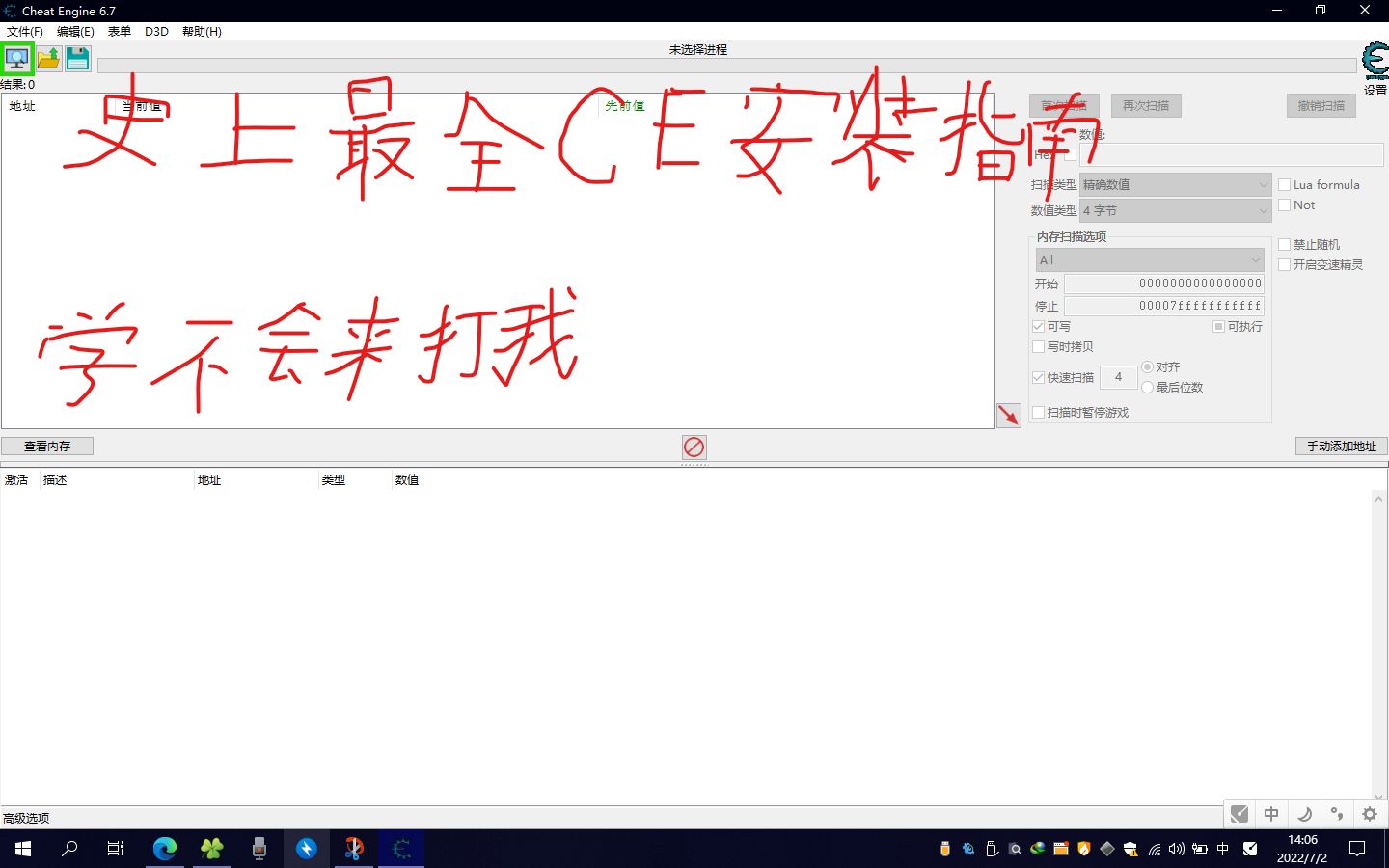
Task: Open the blue bird app on taskbar
Action: click(306, 849)
